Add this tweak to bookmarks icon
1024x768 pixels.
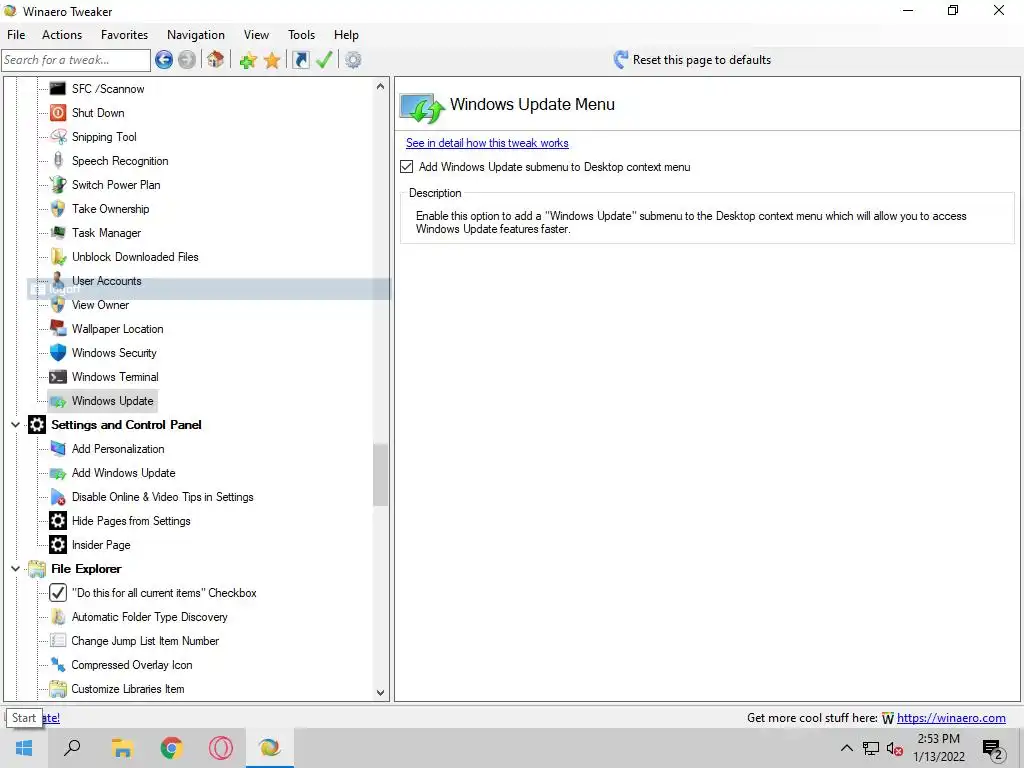pyautogui.click(x=248, y=60)
